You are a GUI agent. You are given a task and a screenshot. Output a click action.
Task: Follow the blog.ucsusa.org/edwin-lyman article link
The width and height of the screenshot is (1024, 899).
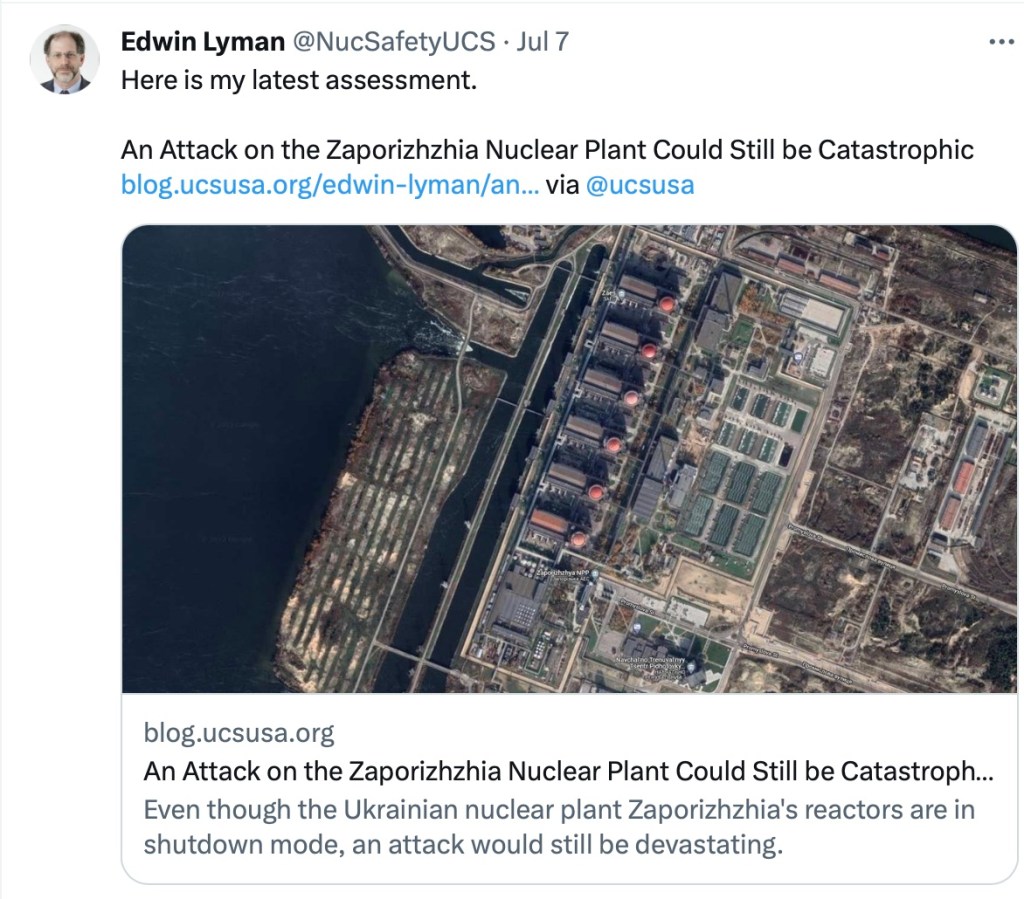click(x=329, y=184)
